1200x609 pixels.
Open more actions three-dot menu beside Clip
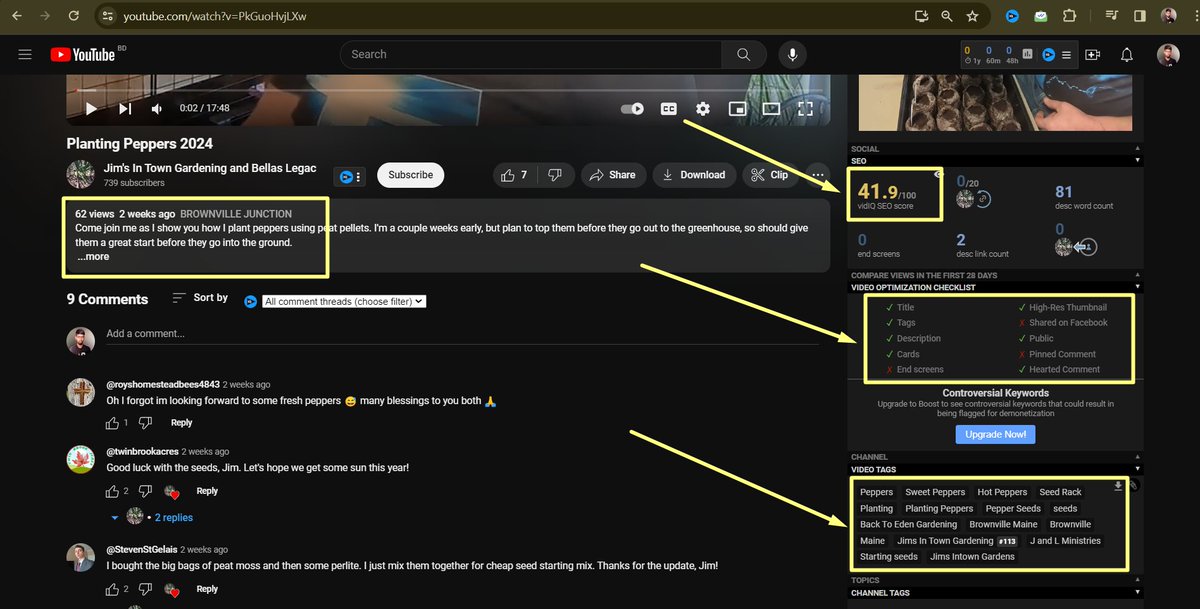click(x=818, y=175)
